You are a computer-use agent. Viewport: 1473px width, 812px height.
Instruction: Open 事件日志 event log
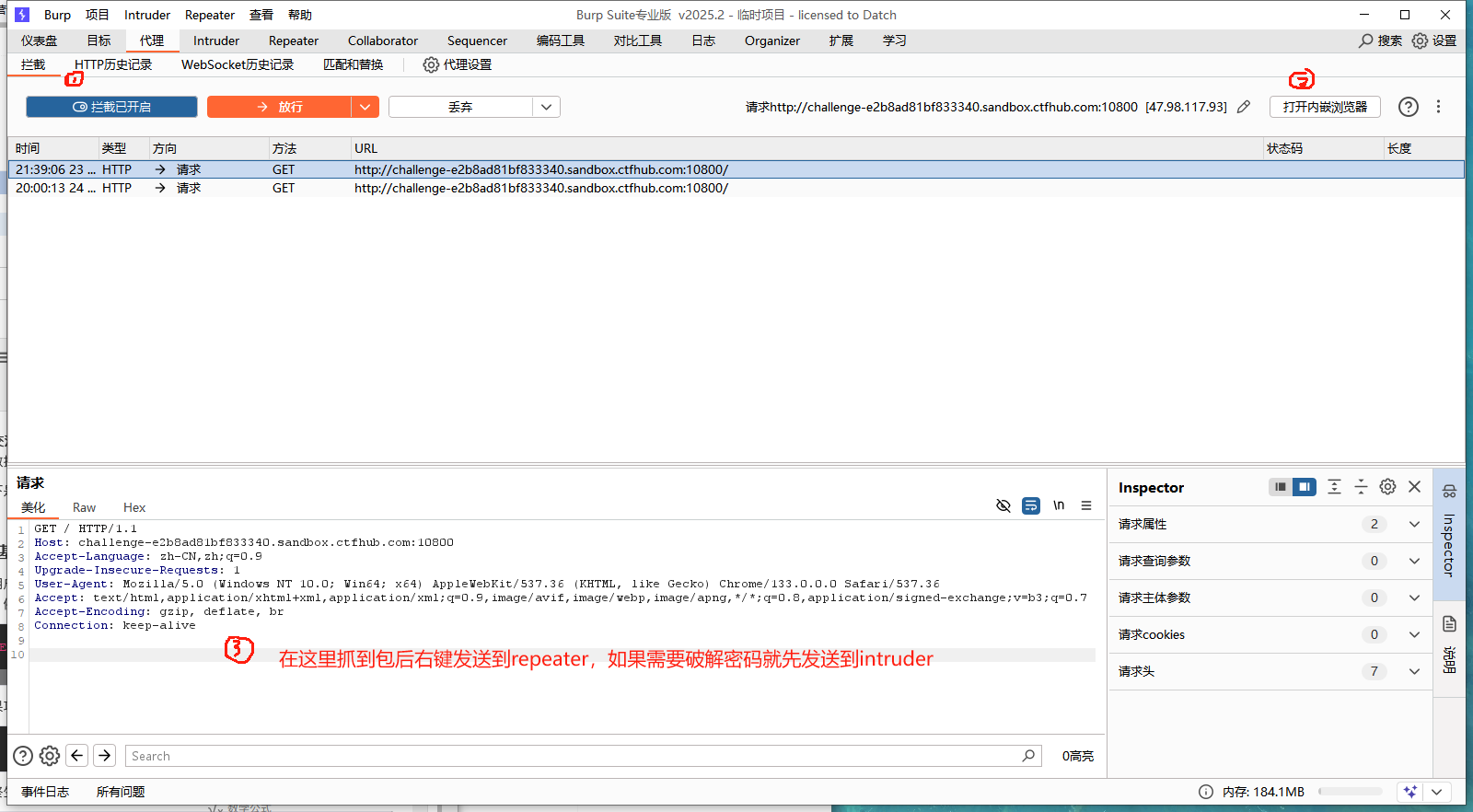45,792
